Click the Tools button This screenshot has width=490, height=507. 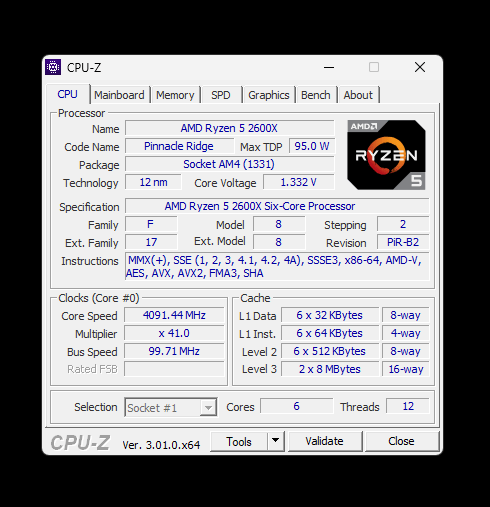[x=239, y=441]
